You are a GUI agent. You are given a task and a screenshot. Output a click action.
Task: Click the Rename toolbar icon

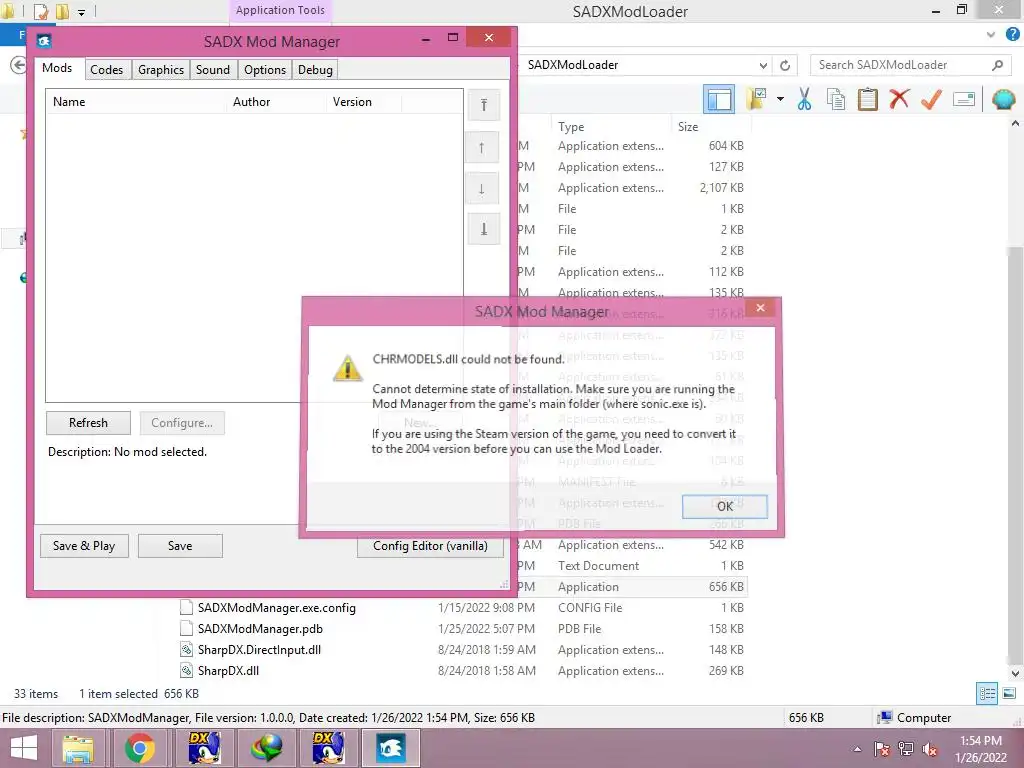[x=963, y=99]
